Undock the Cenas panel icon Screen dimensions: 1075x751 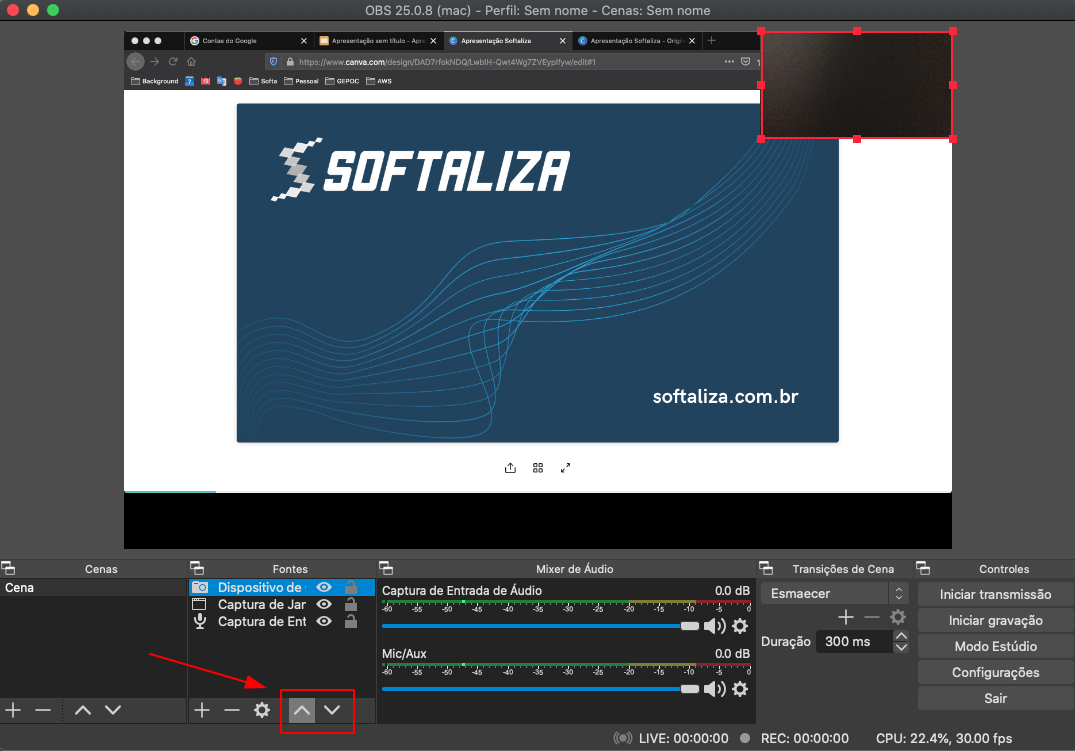(x=8, y=568)
